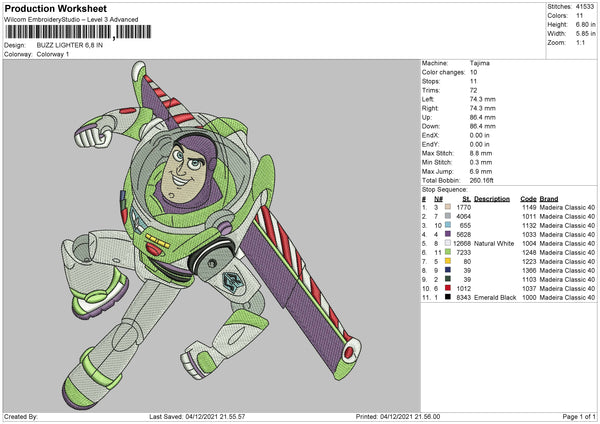This screenshot has height=424, width=600.
Task: Click the Trims value '72'
Action: point(474,90)
